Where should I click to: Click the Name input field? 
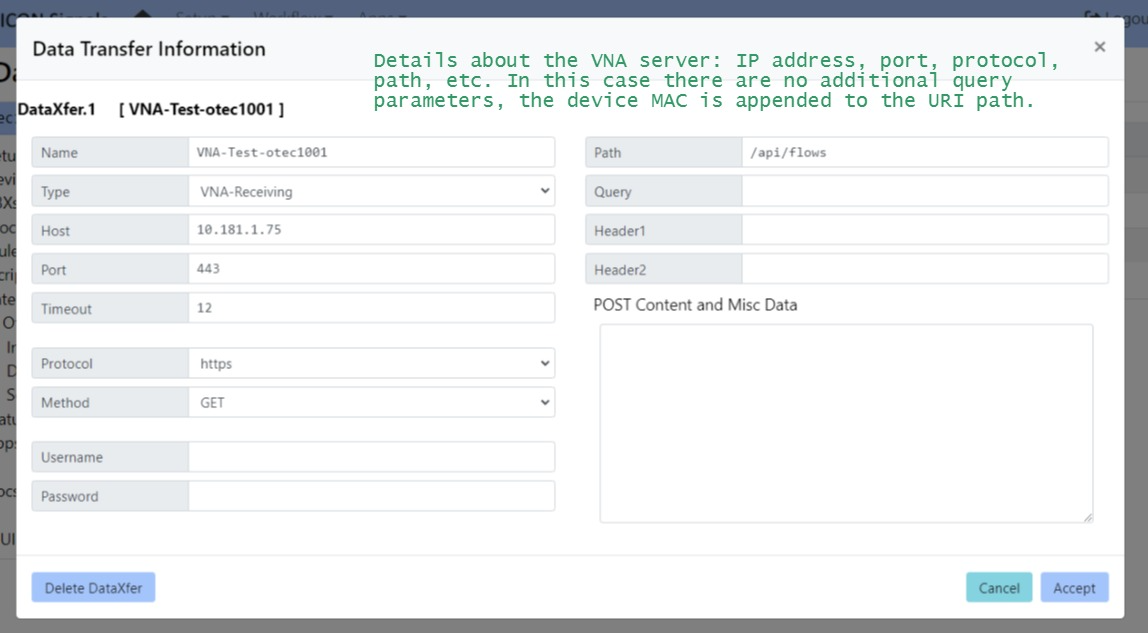tap(371, 152)
